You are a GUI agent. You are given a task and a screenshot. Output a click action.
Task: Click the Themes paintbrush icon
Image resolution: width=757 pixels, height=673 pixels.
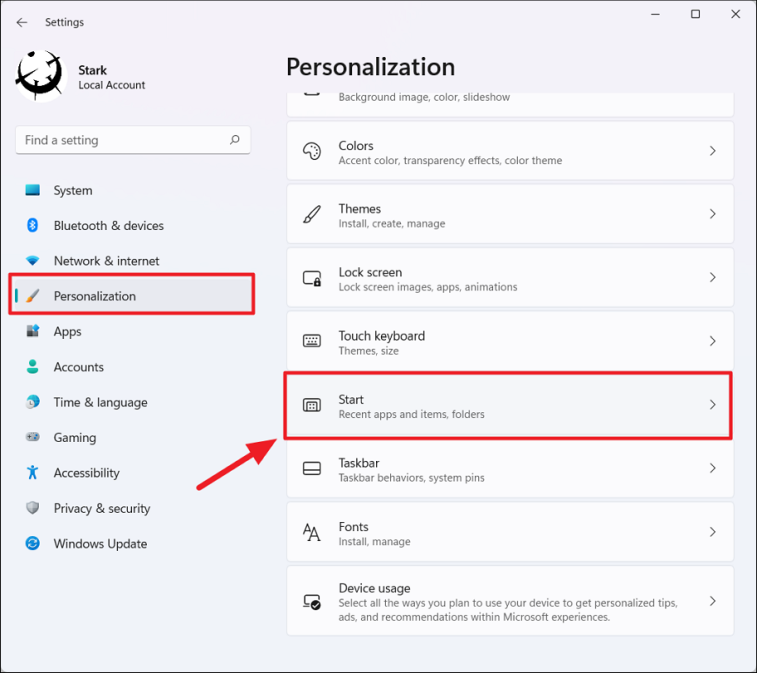pyautogui.click(x=312, y=215)
